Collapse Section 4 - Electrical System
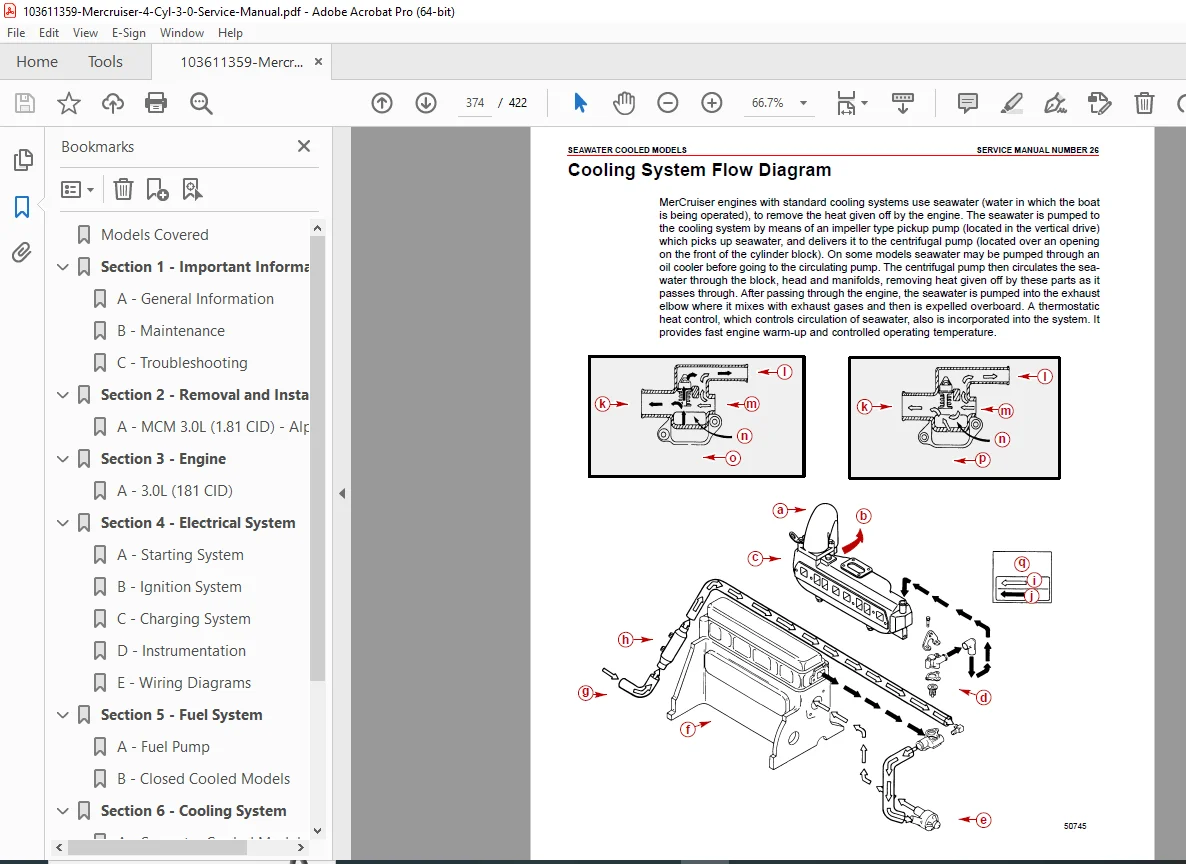1186x864 pixels. tap(63, 523)
